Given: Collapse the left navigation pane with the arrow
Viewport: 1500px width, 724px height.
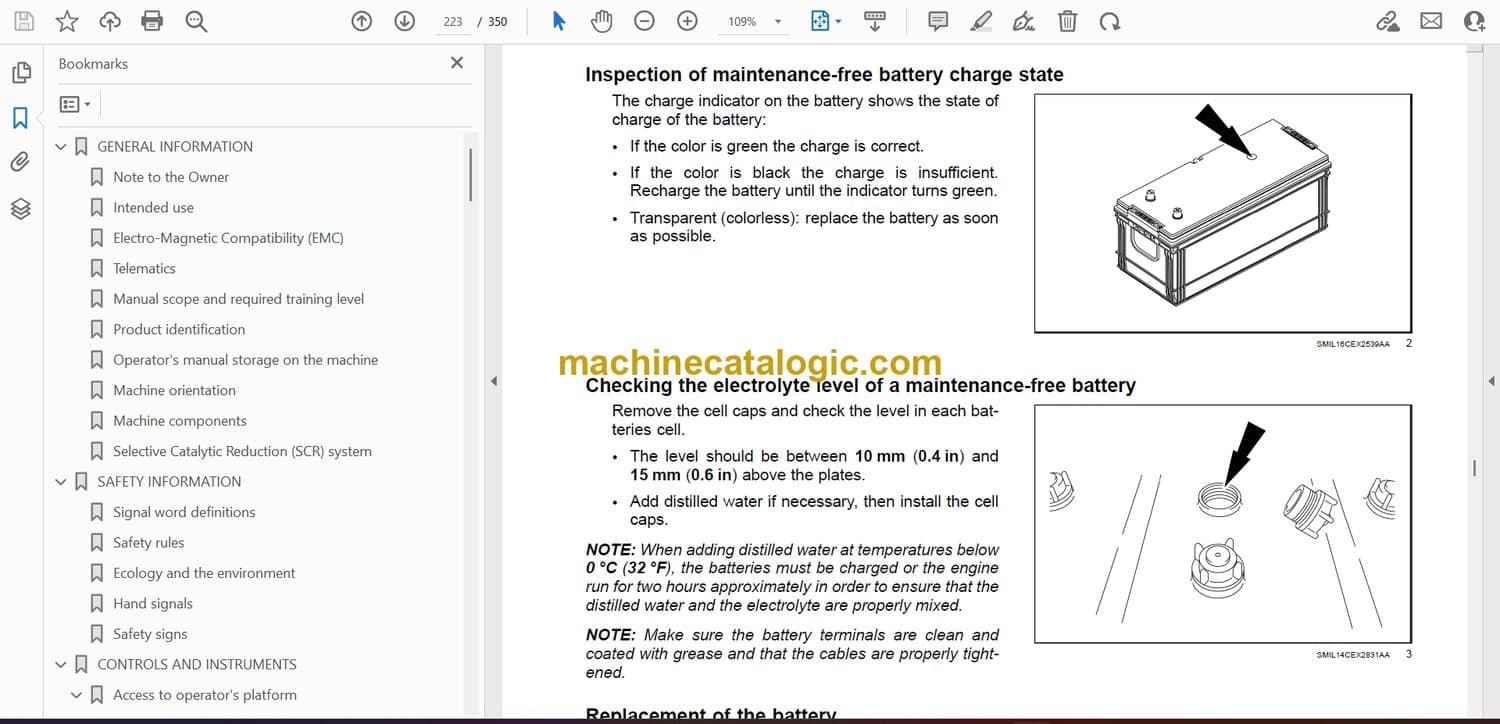Looking at the screenshot, I should (492, 381).
